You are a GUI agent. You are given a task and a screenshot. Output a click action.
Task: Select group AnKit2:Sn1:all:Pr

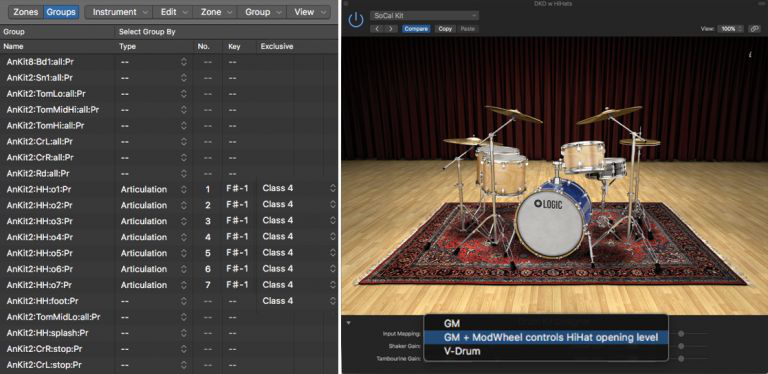pos(40,78)
